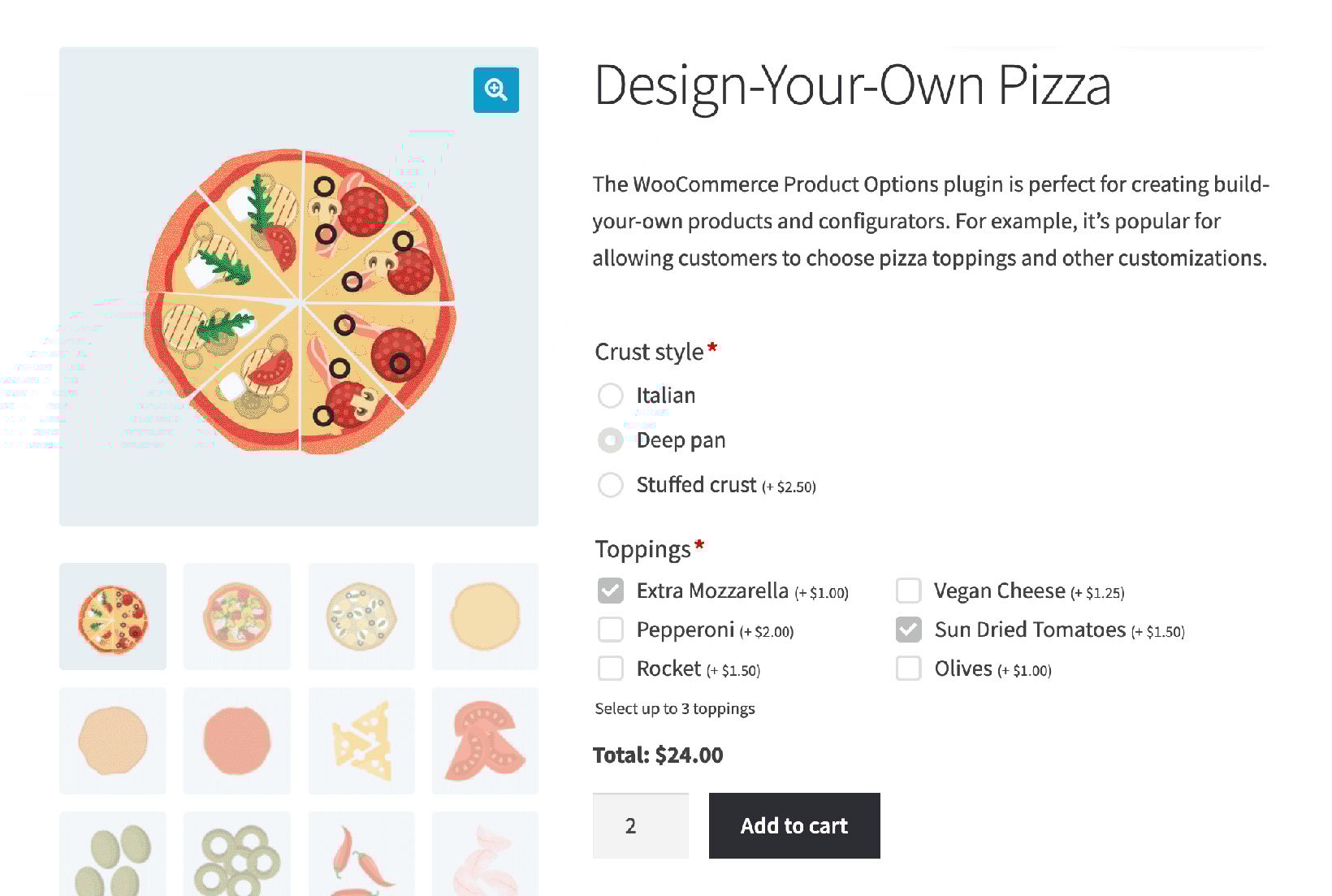Uncheck the Extra Mozzarella topping

[611, 591]
